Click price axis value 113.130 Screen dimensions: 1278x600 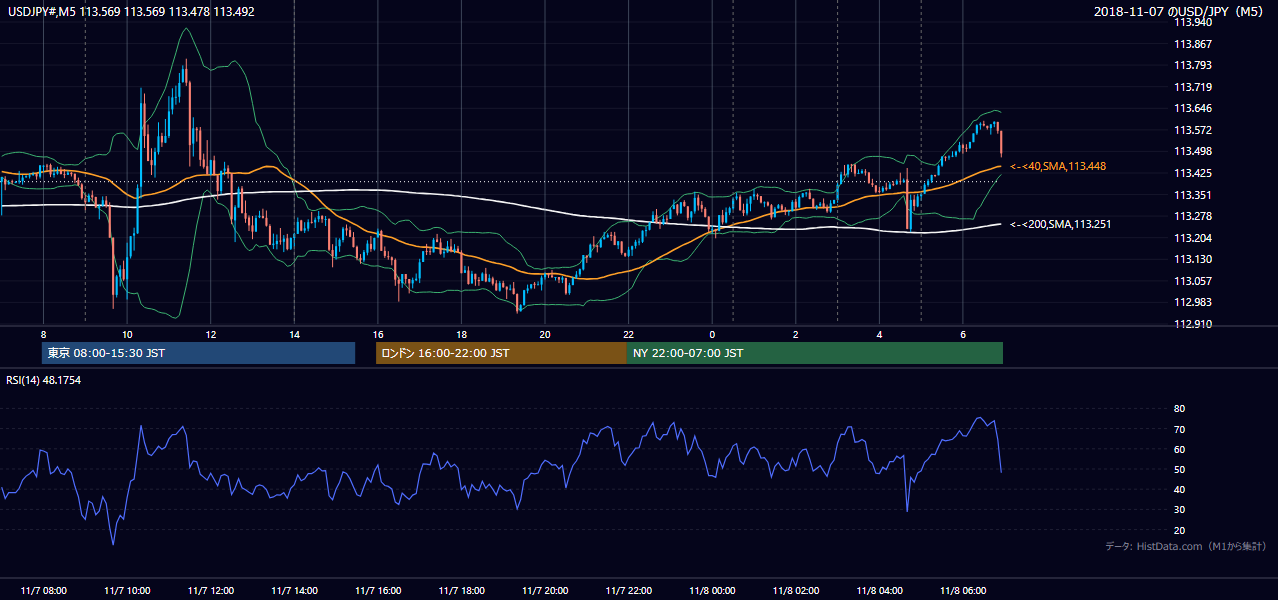(x=1192, y=259)
